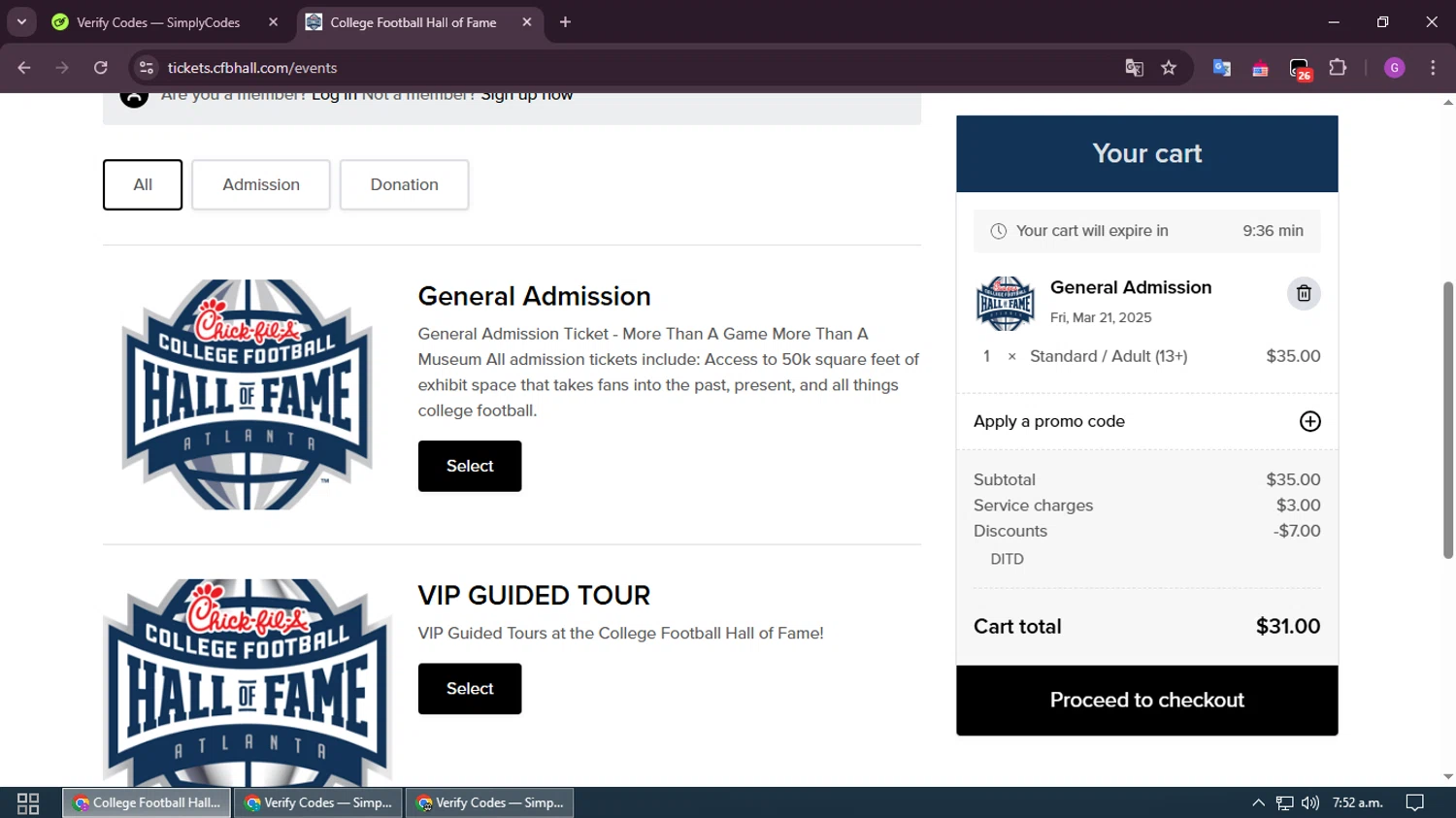The image size is (1456, 818).
Task: Switch to the Admission filter tab
Action: click(x=261, y=184)
